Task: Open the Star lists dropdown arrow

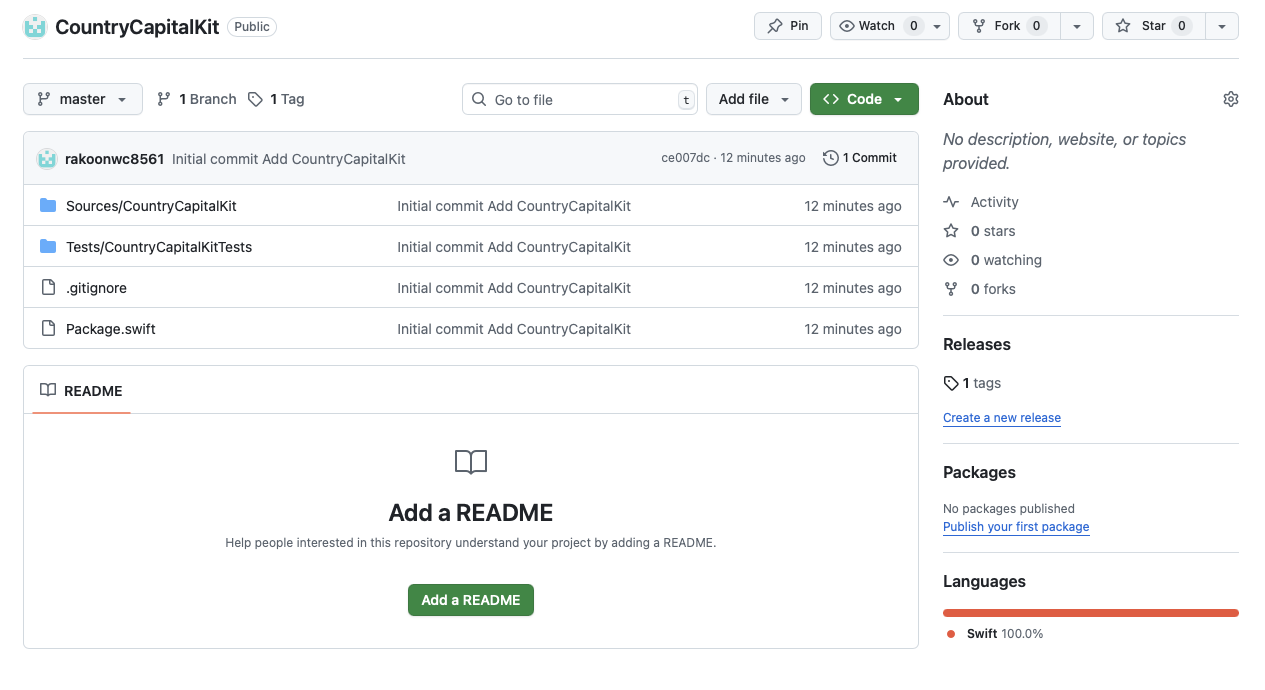Action: point(1222,26)
